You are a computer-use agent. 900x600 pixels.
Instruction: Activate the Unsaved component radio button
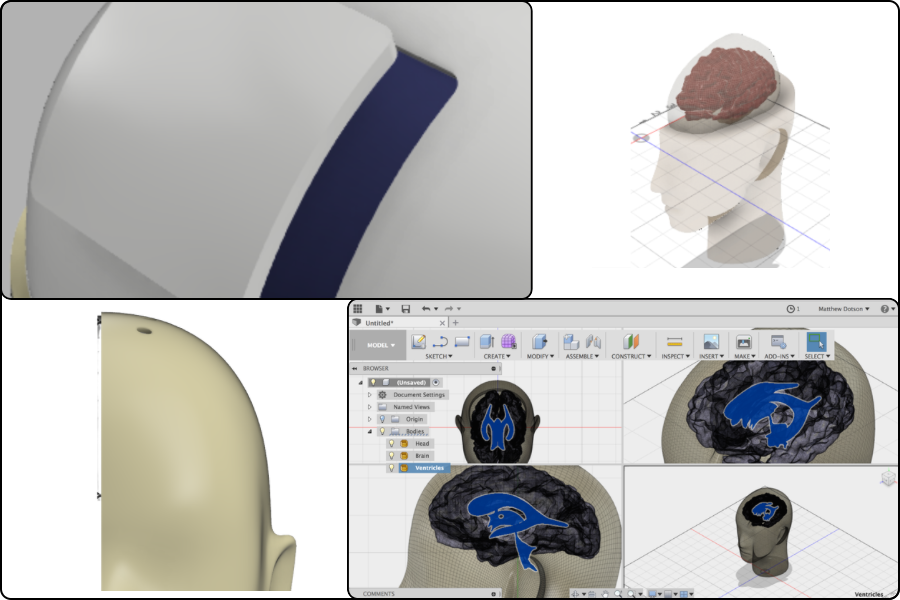click(436, 382)
